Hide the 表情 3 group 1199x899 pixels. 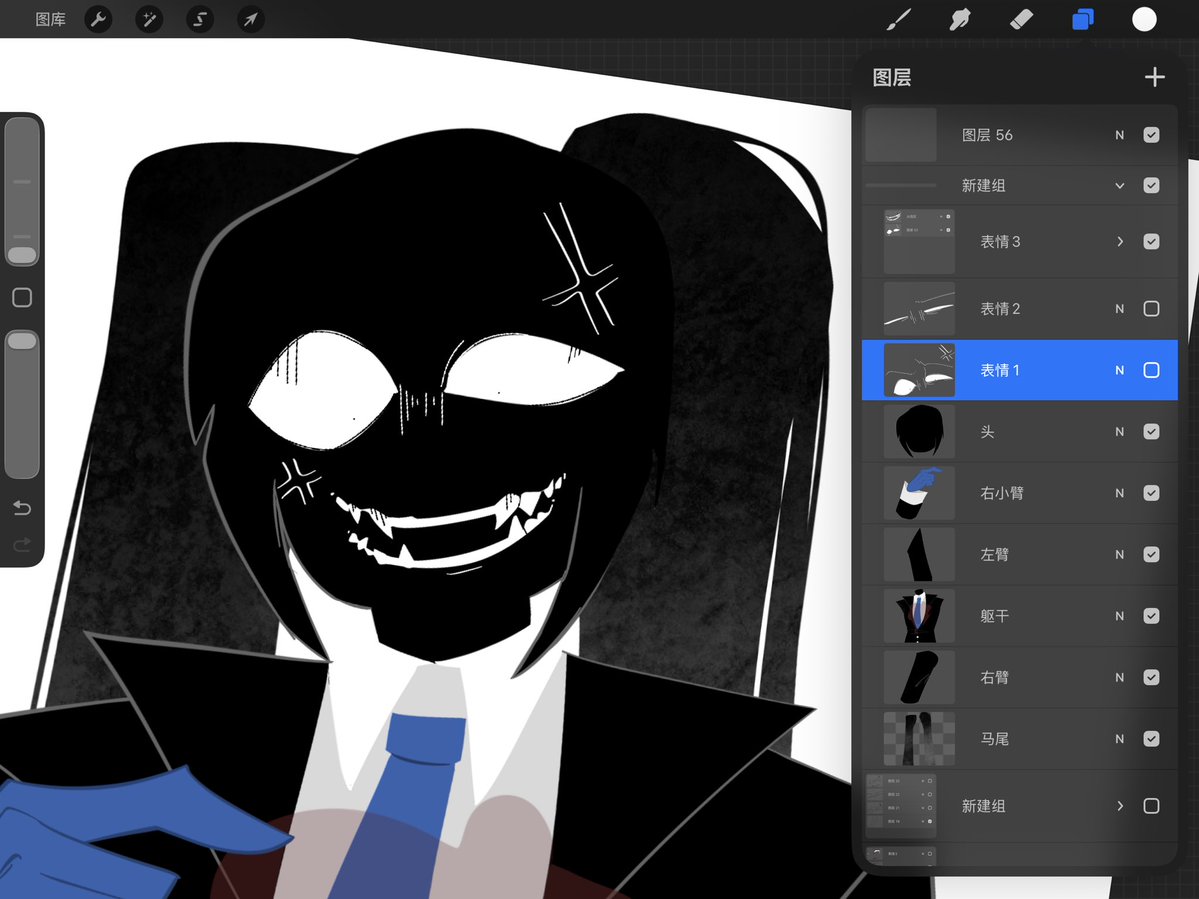pos(1151,242)
